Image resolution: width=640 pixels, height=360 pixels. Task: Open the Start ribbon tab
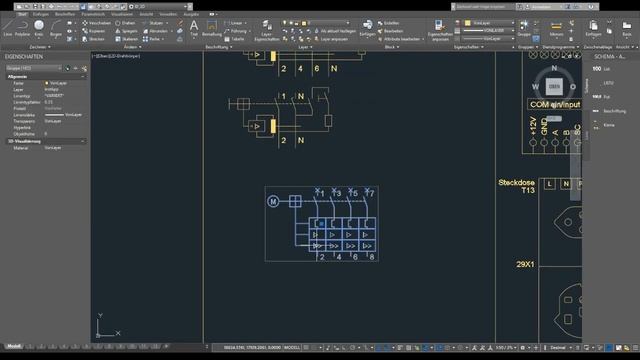(x=22, y=14)
